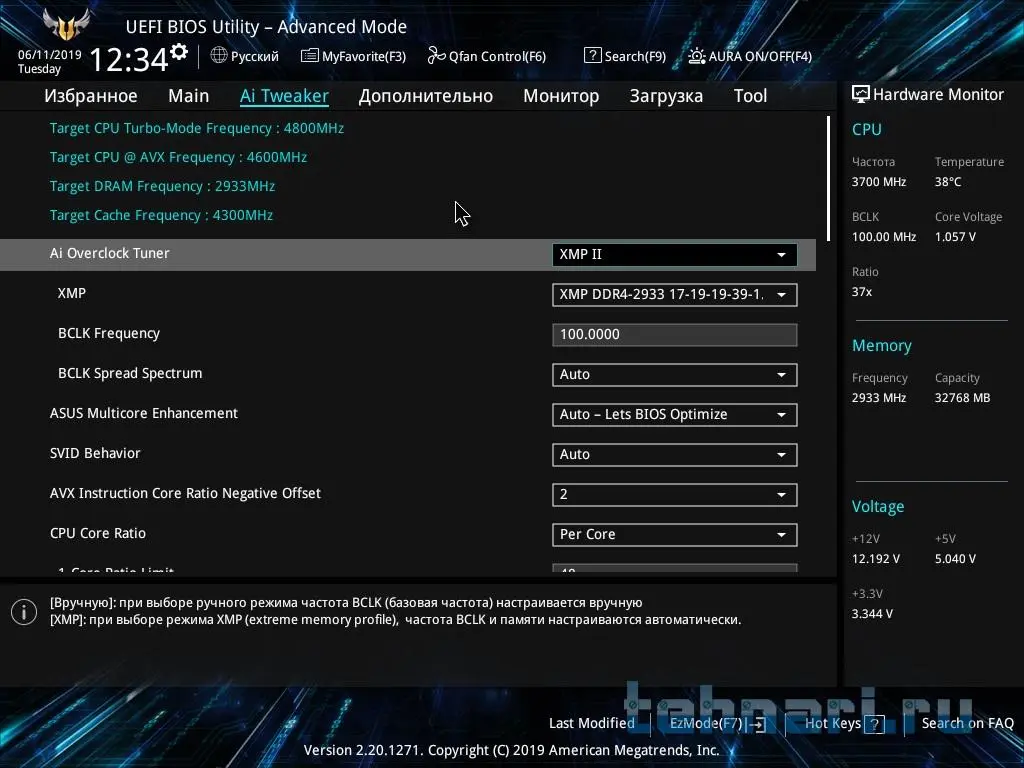Click the Core Voltage 1.057 V value
Image resolution: width=1024 pixels, height=768 pixels.
pos(955,237)
